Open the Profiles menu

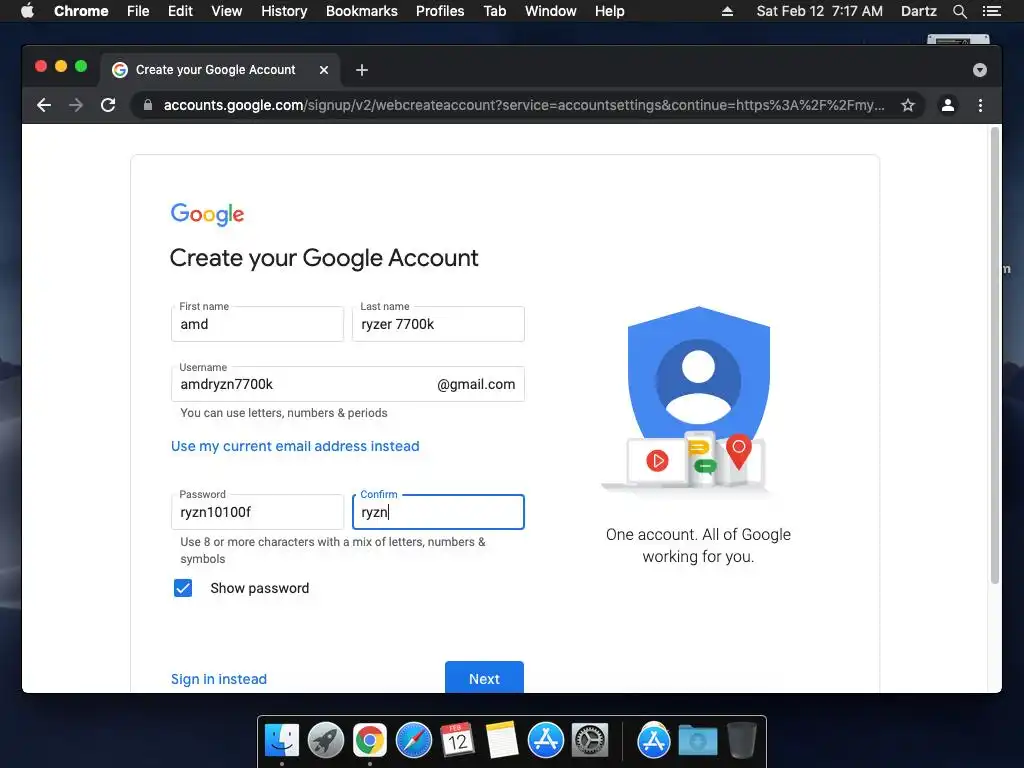click(x=440, y=11)
